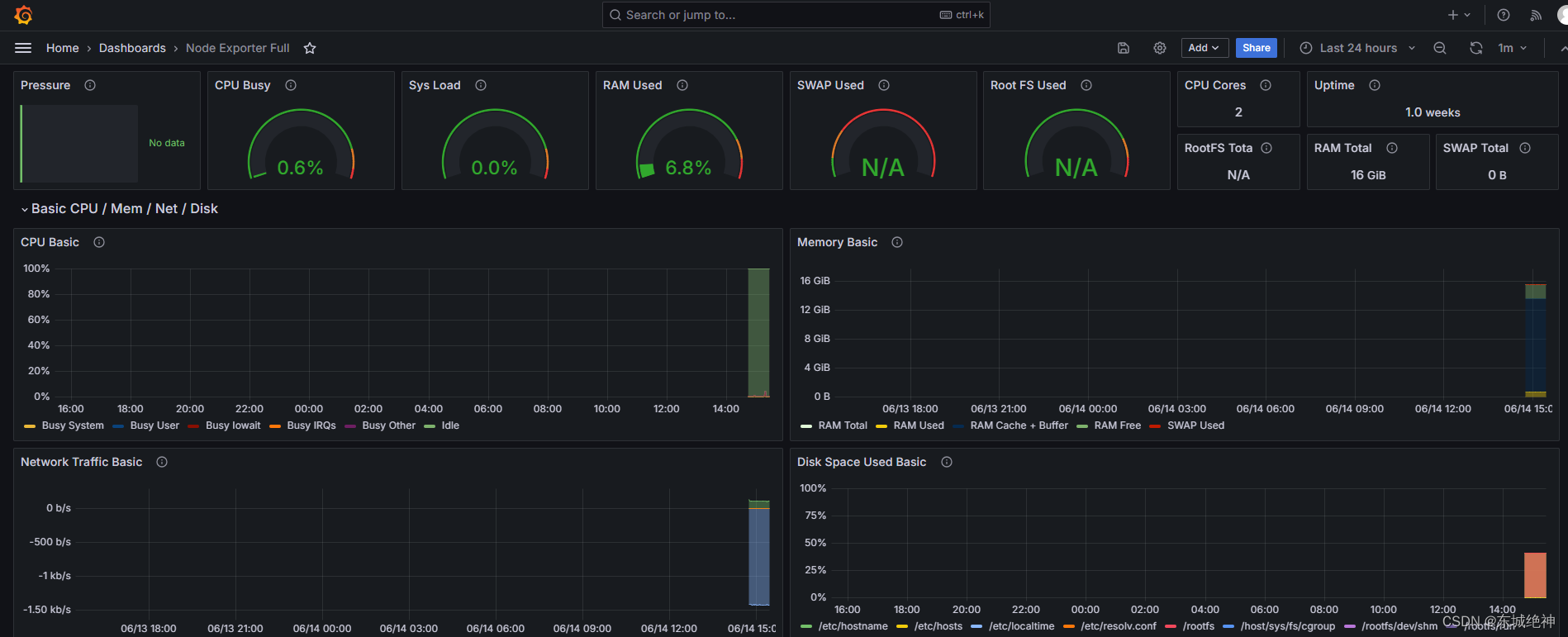Click the Share button
1568x637 pixels.
tap(1257, 48)
